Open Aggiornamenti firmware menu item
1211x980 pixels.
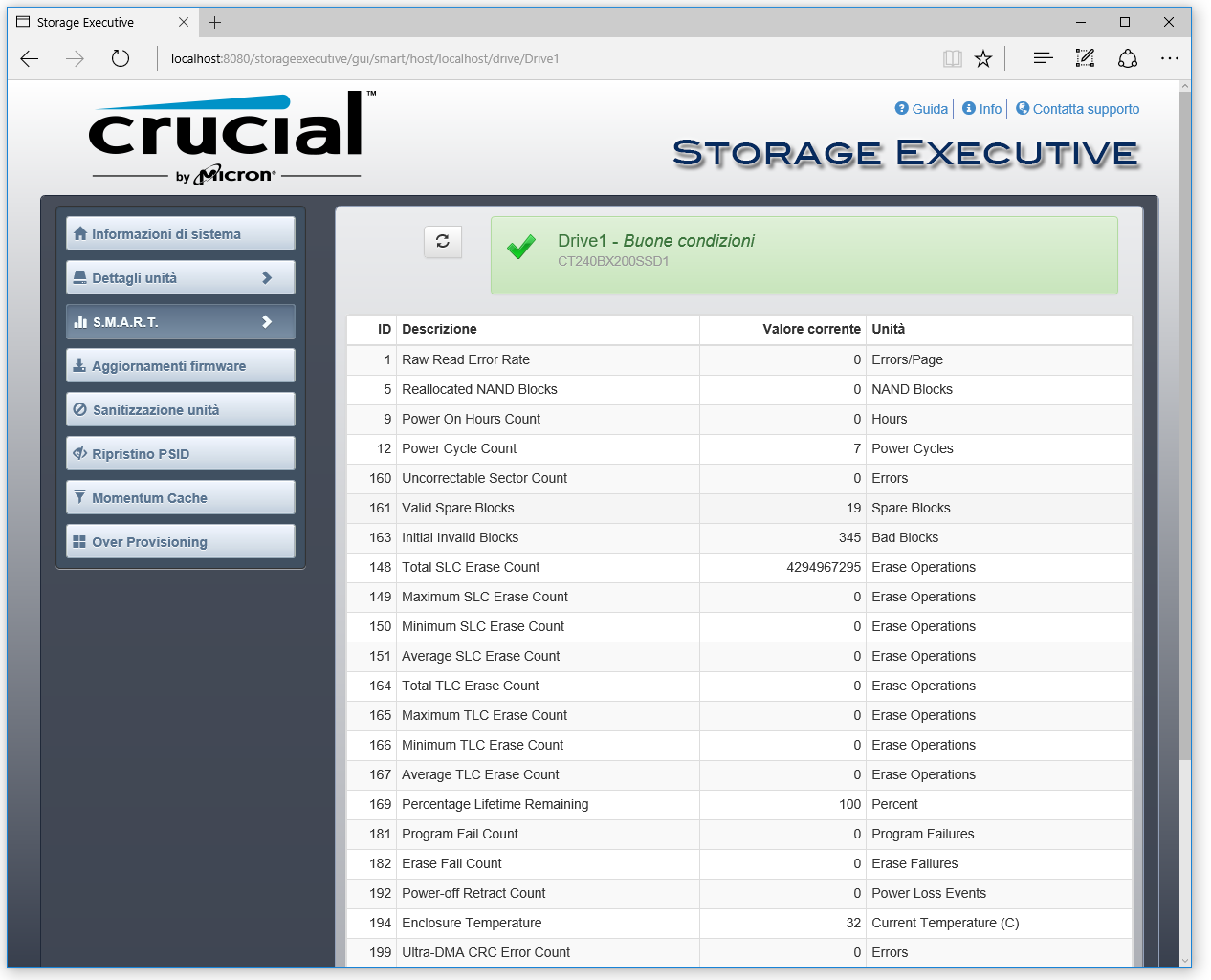(x=181, y=365)
